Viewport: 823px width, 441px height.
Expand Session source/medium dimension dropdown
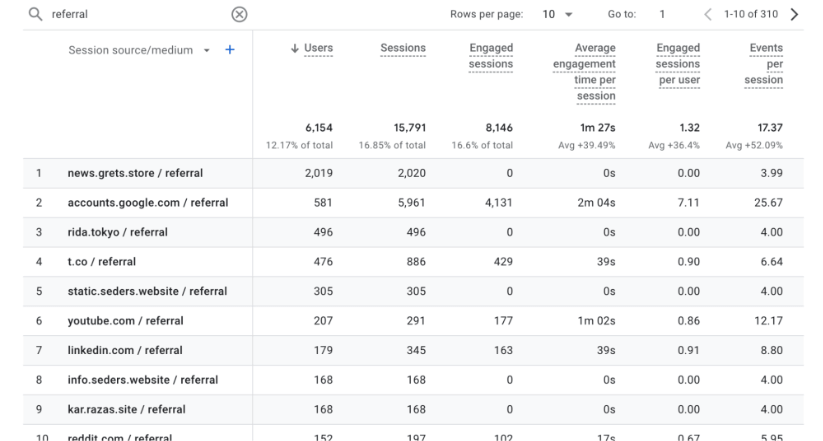207,50
